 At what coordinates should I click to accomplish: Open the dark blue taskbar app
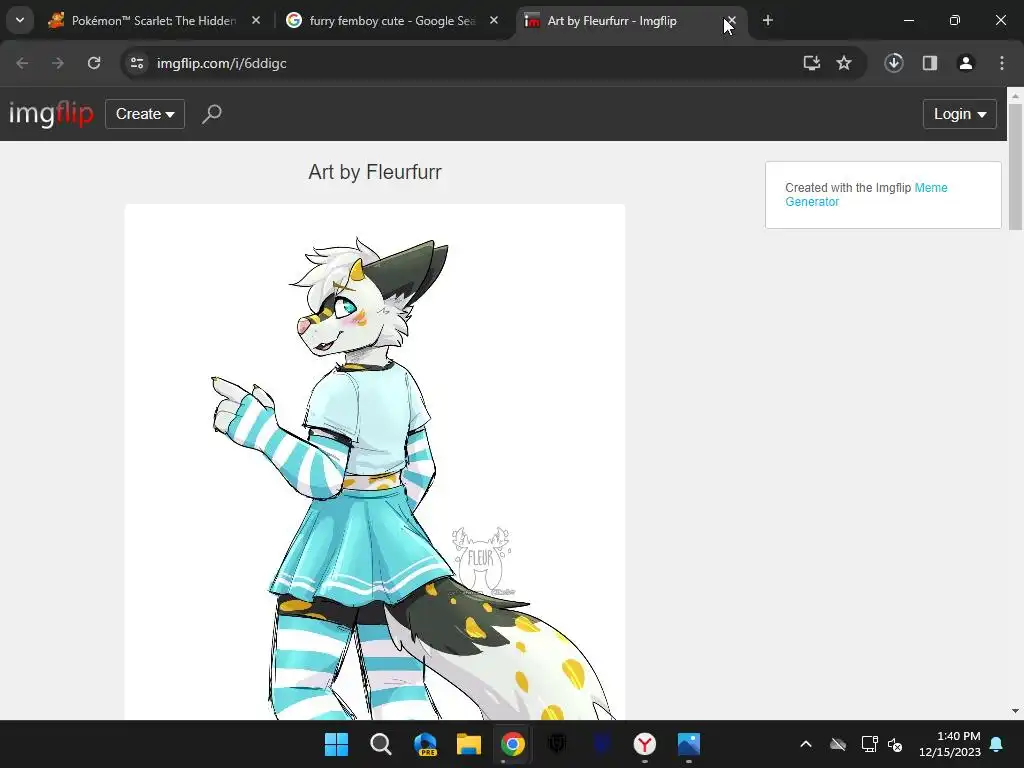pos(601,744)
